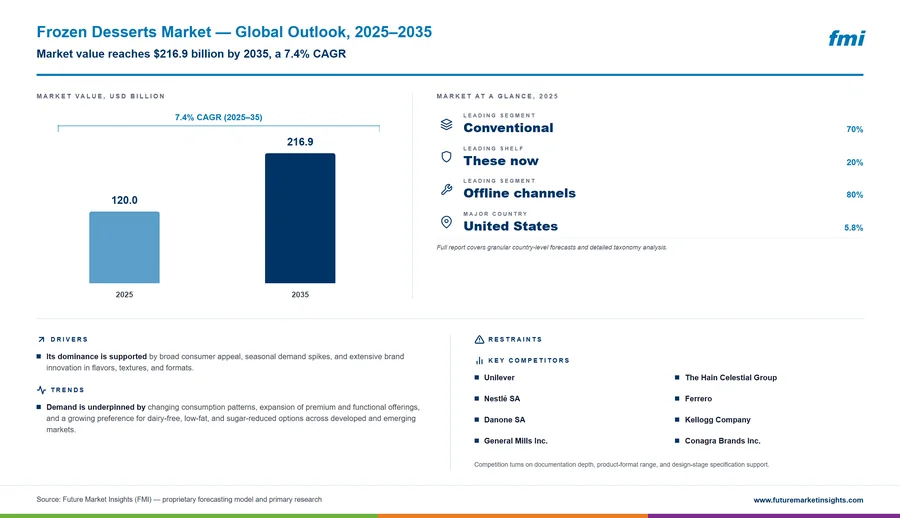Click the market value subtitle line
The width and height of the screenshot is (900, 518).
click(191, 54)
